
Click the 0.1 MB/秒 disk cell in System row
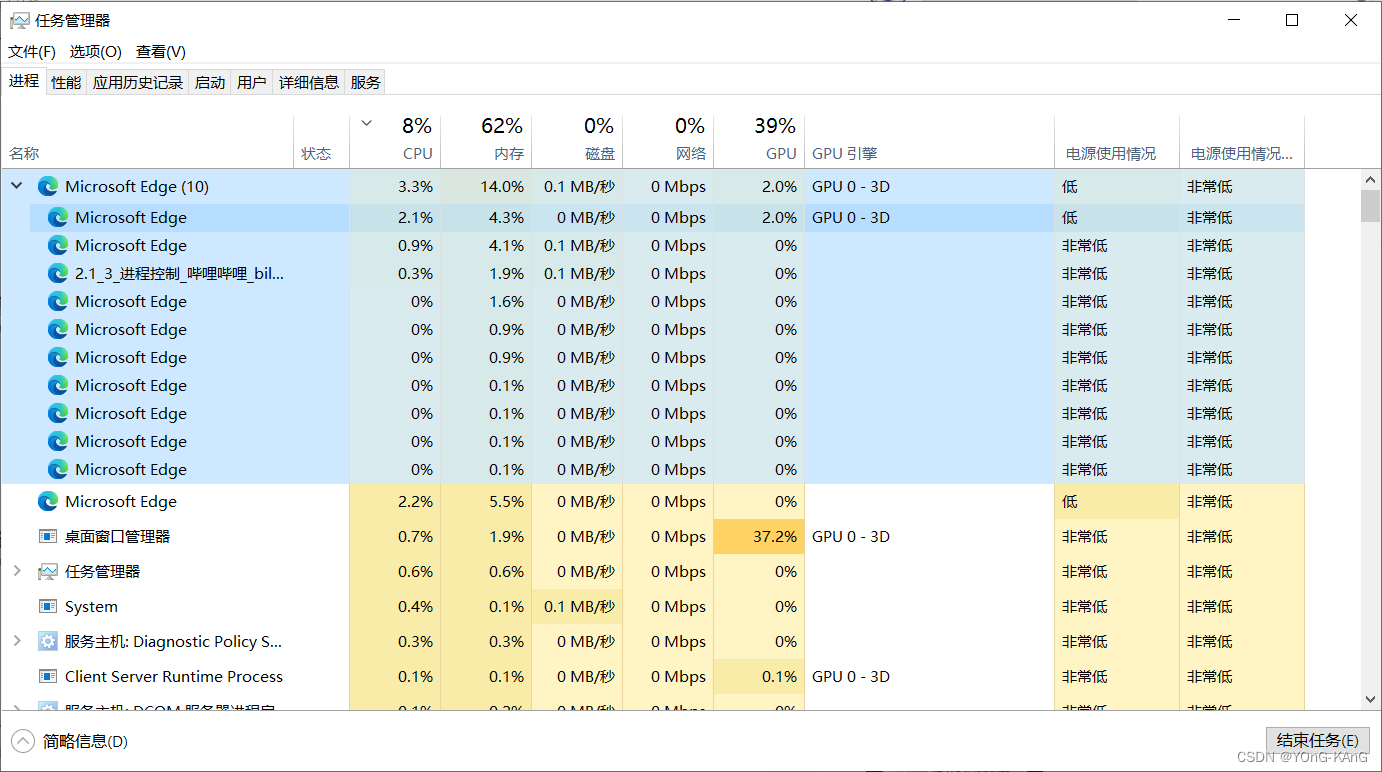click(577, 606)
